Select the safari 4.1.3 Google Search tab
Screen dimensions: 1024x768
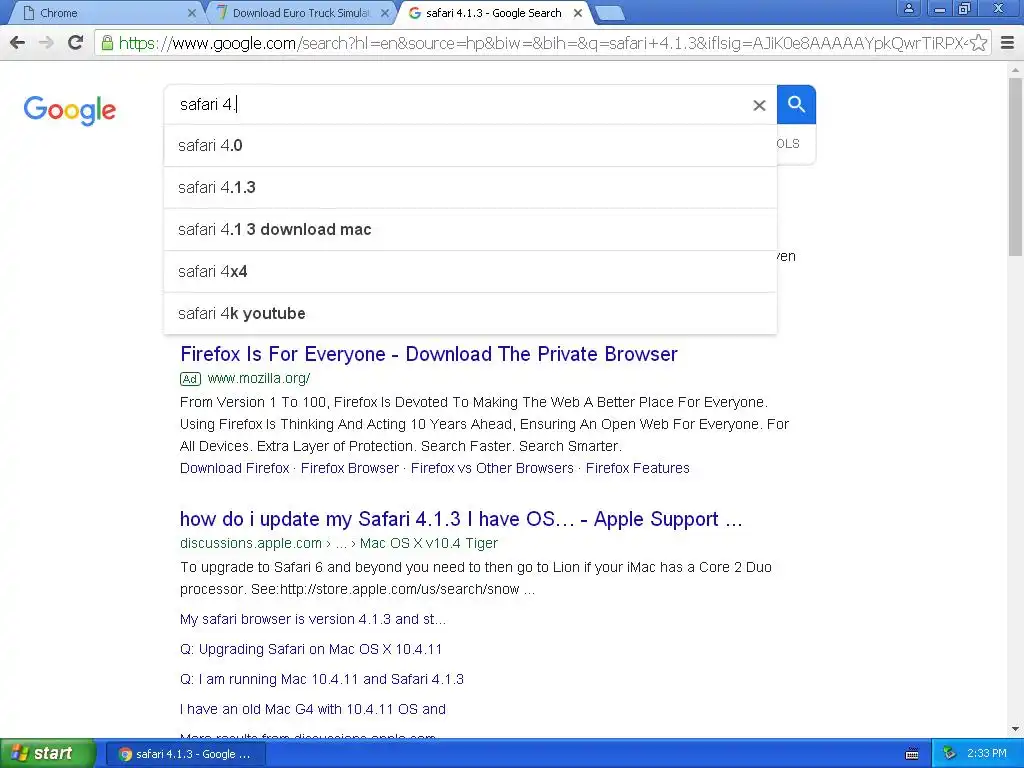click(494, 13)
